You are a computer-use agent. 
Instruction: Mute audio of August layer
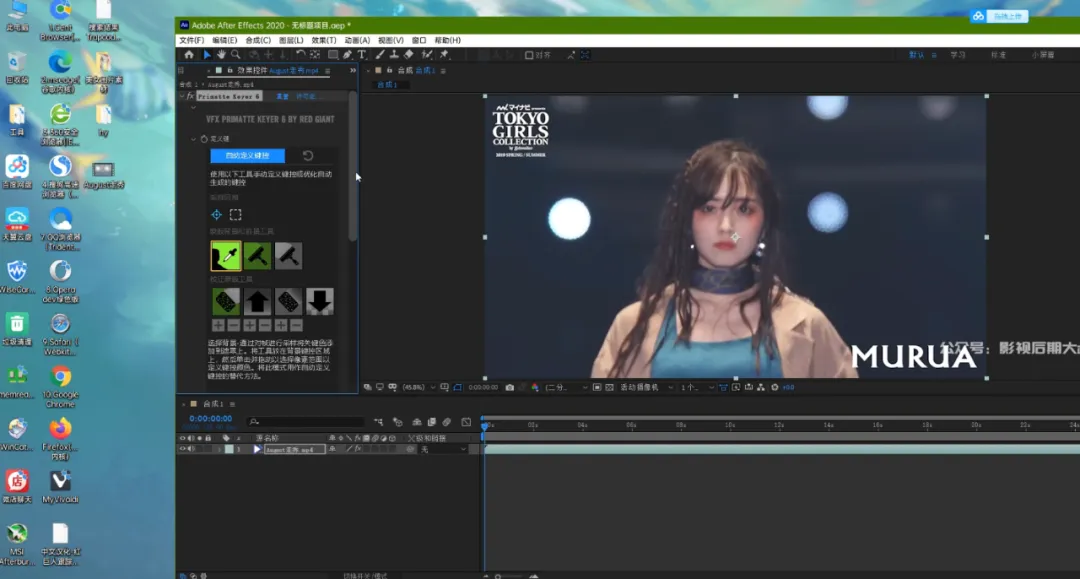click(x=191, y=449)
